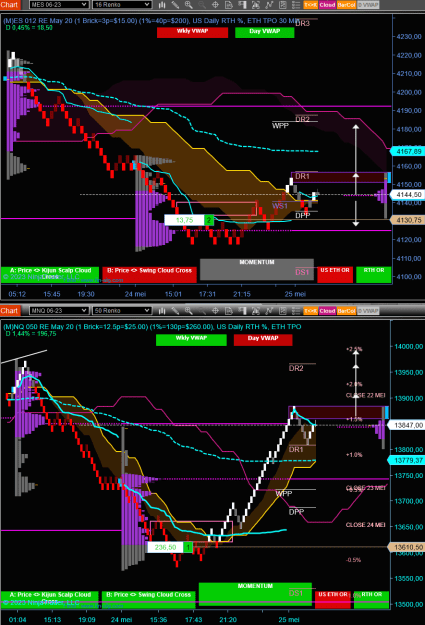Click zoom in magnifier on MES chart toolbar
Screen dimensions: 425x625
[189, 5]
